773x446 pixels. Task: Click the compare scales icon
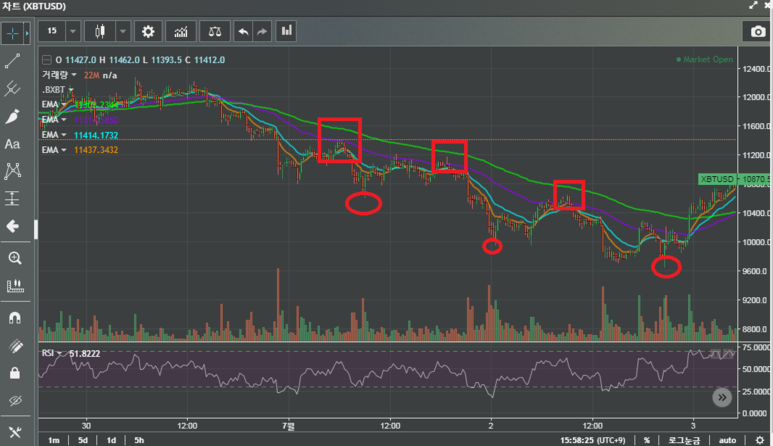215,32
